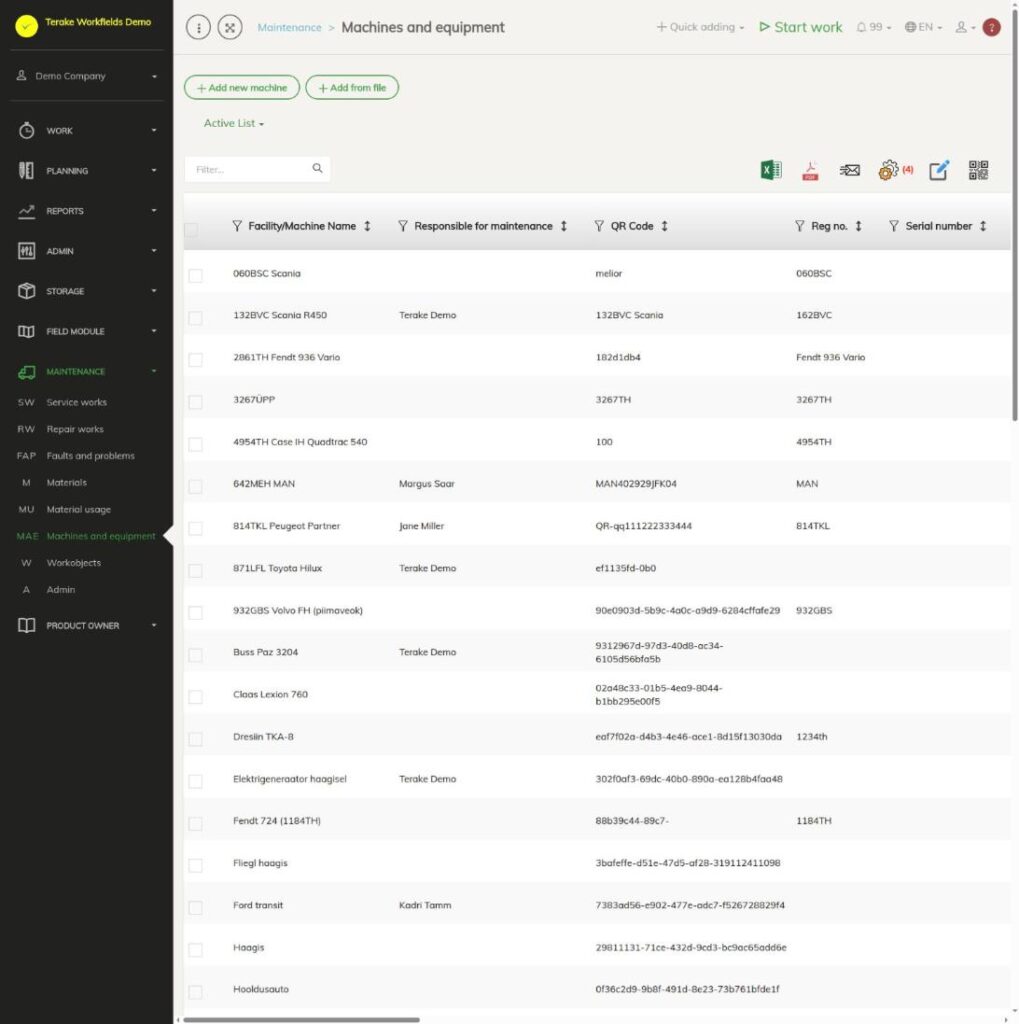Screen dimensions: 1019x1024
Task: Open Workobjects in sidebar
Action: point(74,563)
